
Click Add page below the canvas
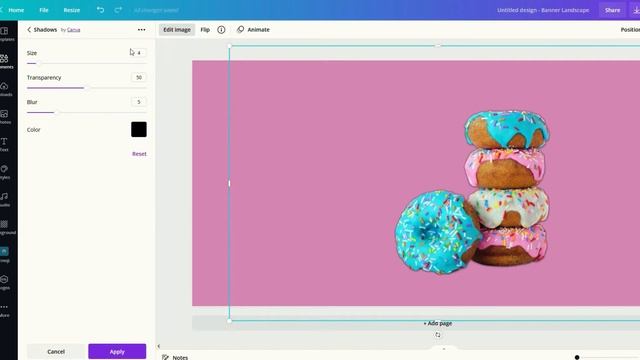pyautogui.click(x=438, y=323)
